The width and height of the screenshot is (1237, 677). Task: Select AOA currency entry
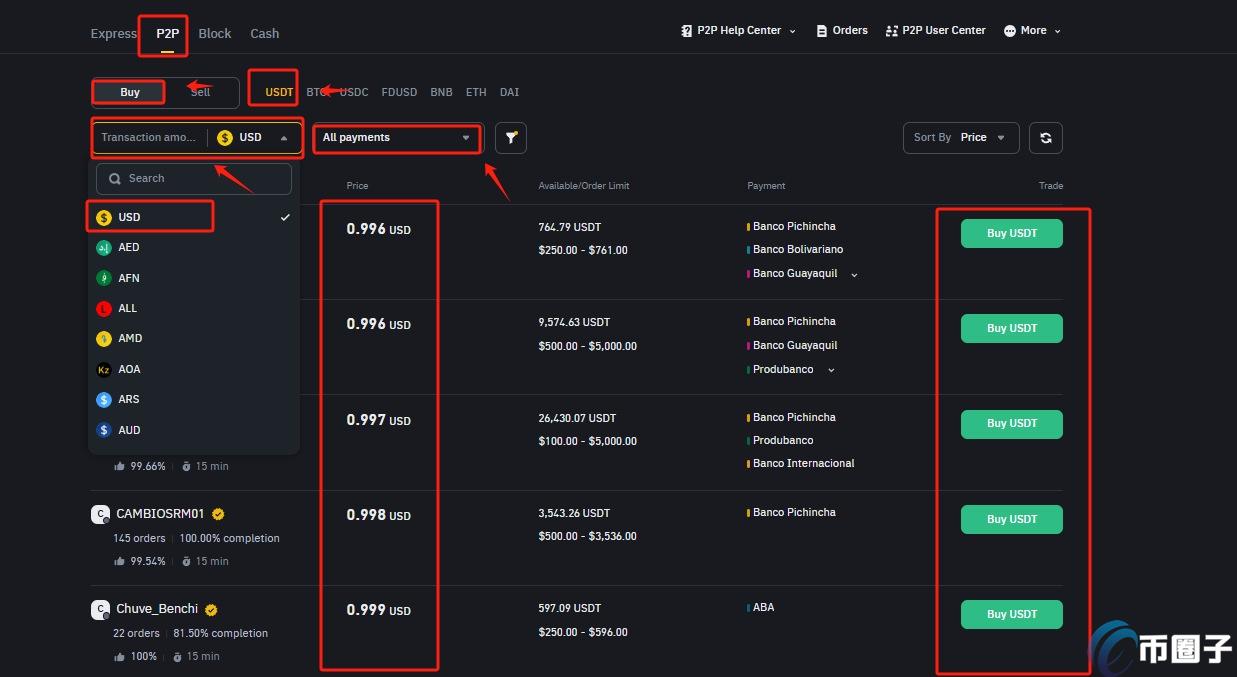(129, 369)
